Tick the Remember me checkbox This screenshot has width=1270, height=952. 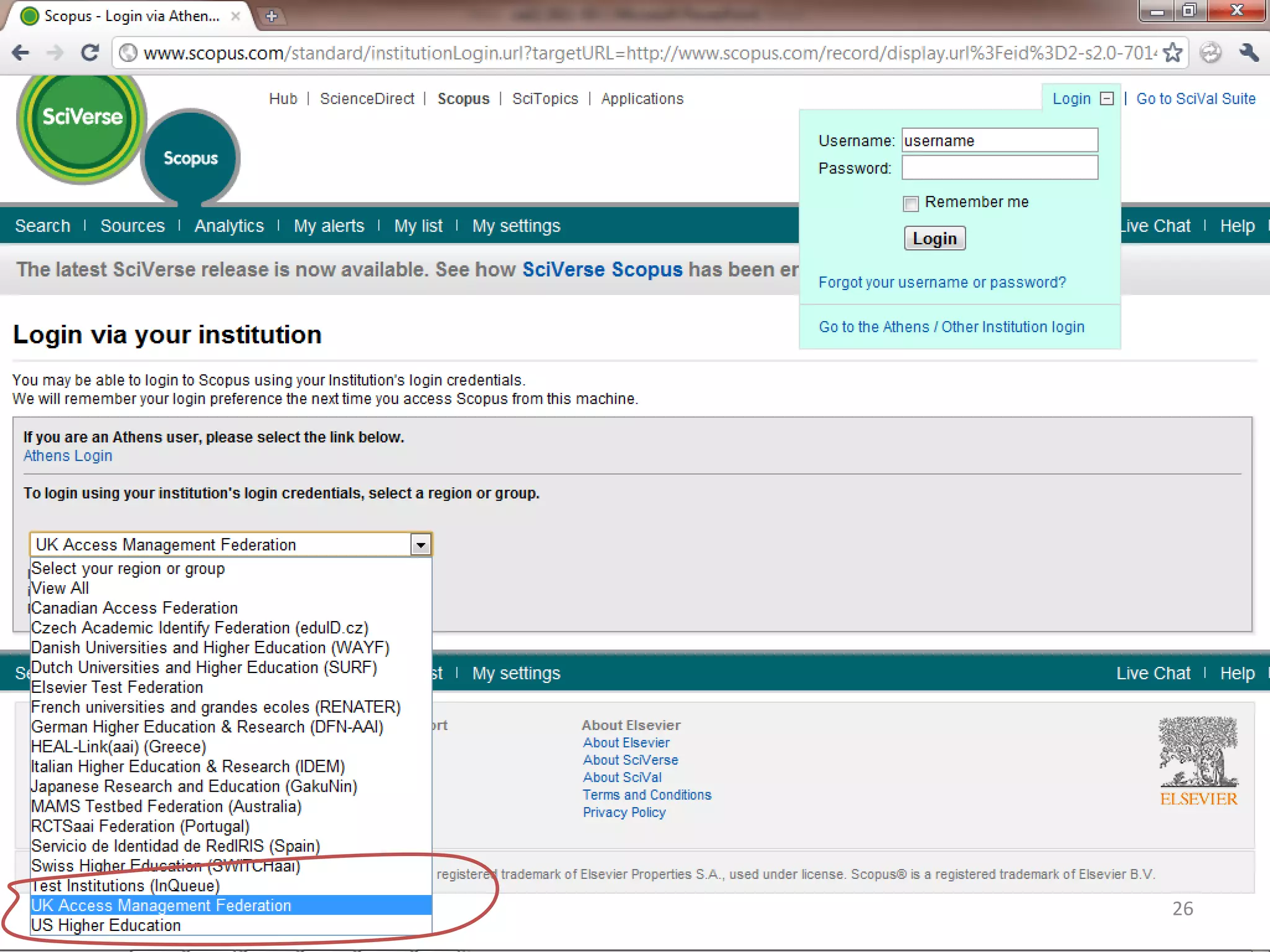click(910, 203)
